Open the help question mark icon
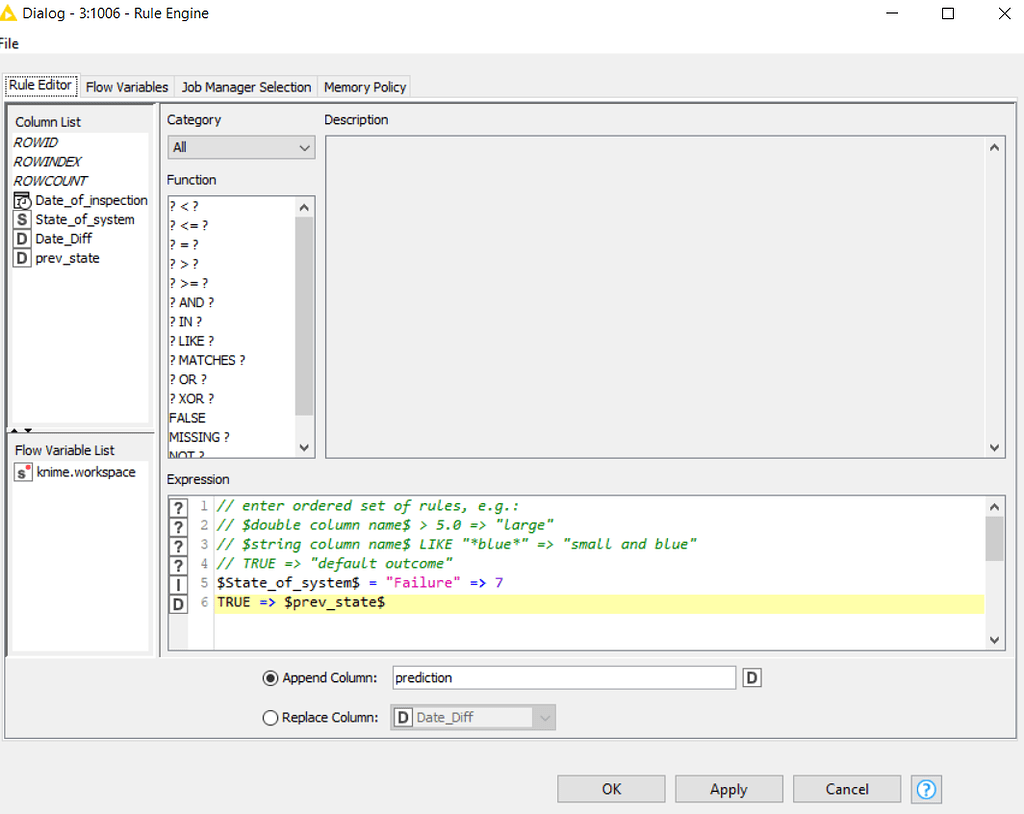Screen dimensions: 1024x814 pyautogui.click(x=926, y=789)
